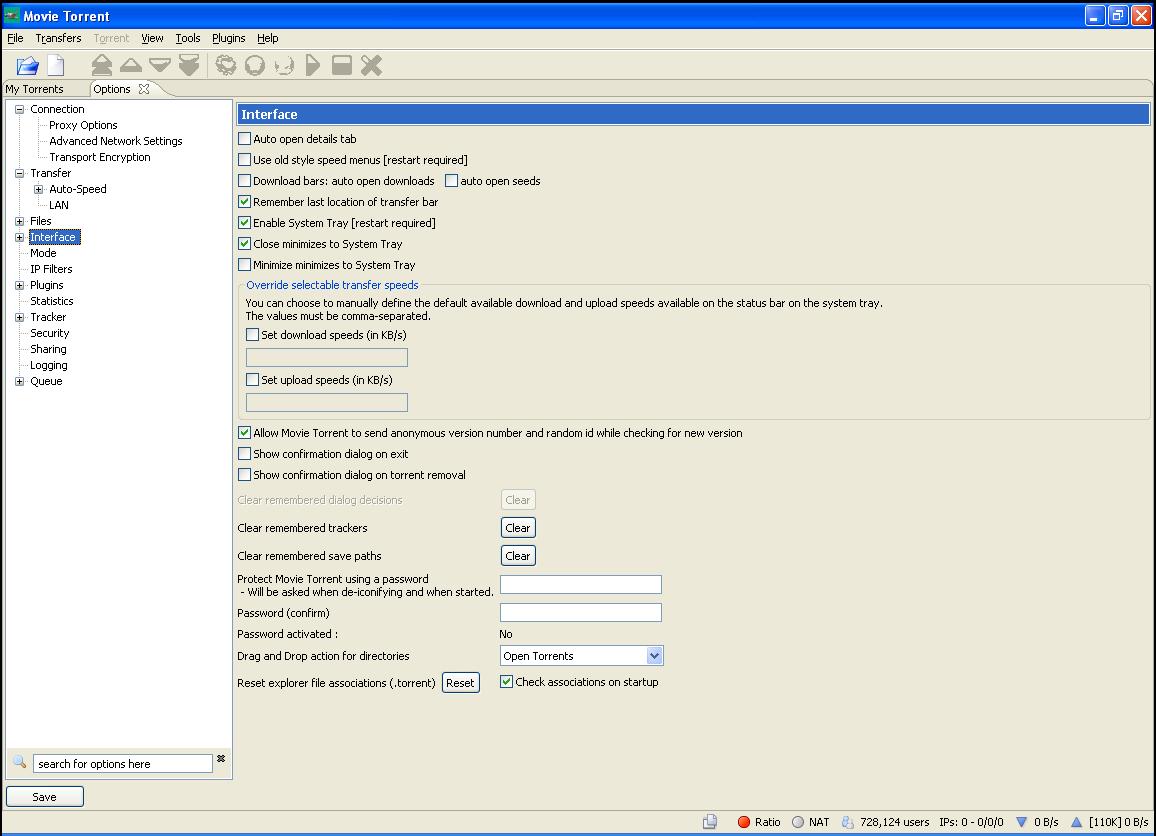Open the Tools menu

188,38
